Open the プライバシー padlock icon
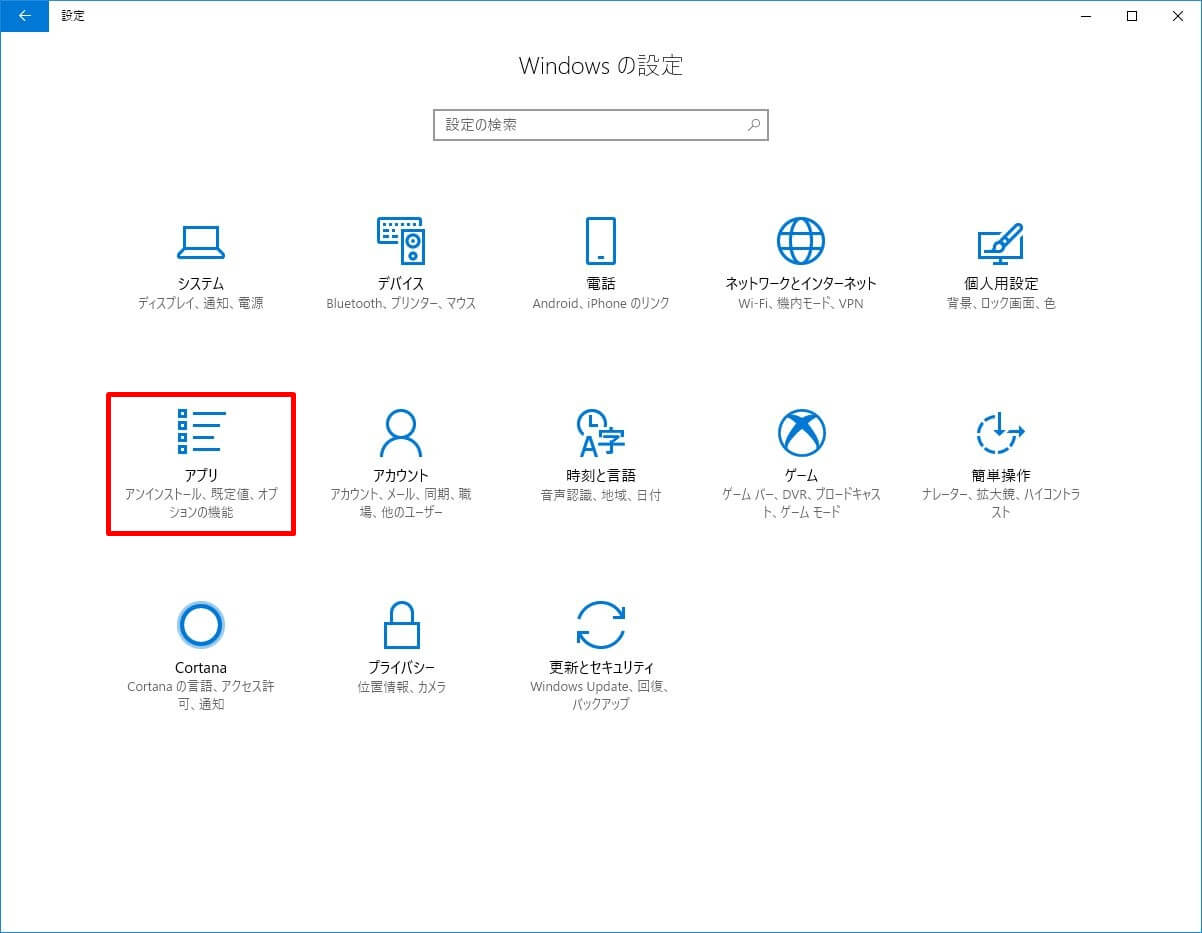 pyautogui.click(x=401, y=625)
